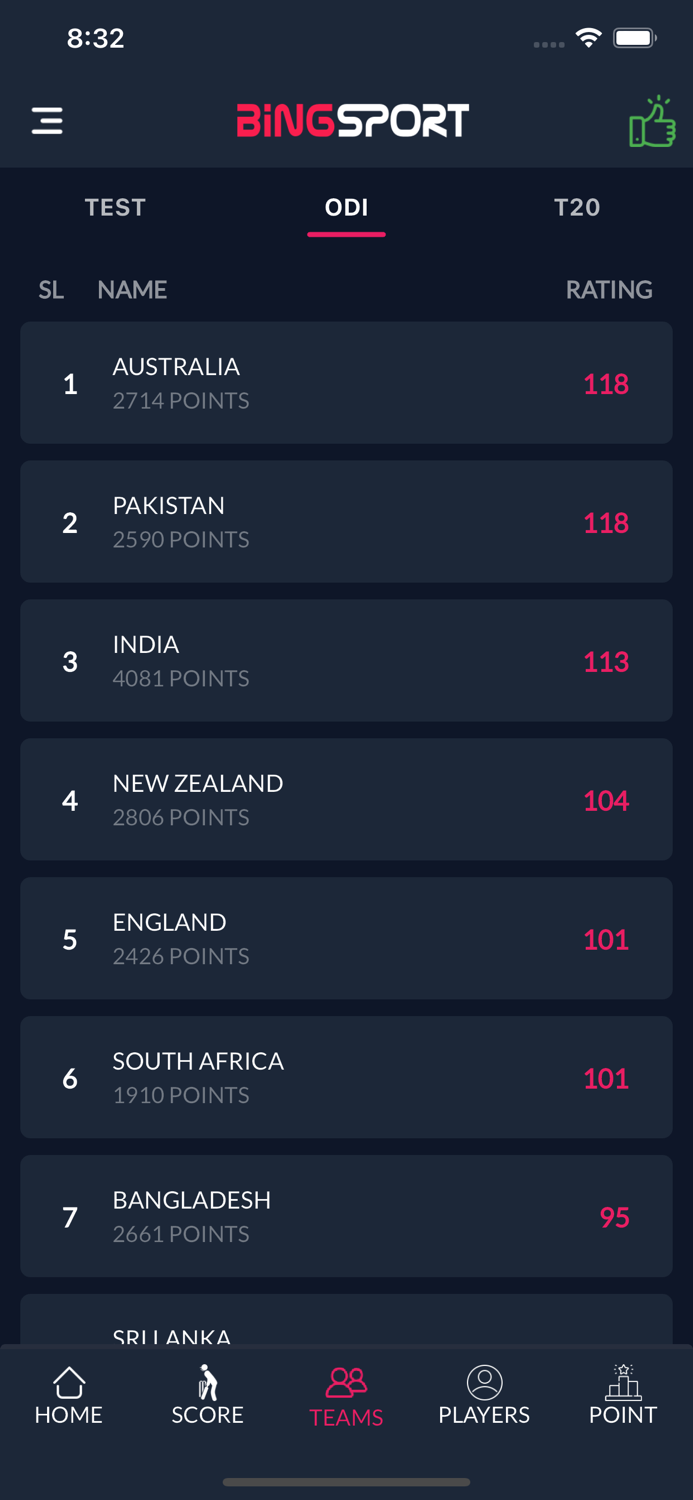This screenshot has height=1500, width=693.
Task: Tap the green thumbs-up icon
Action: click(652, 122)
